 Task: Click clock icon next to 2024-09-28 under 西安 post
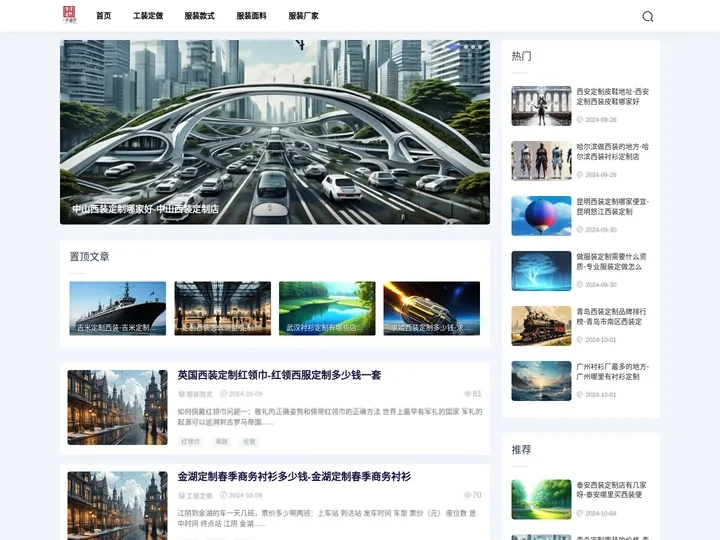pyautogui.click(x=579, y=119)
